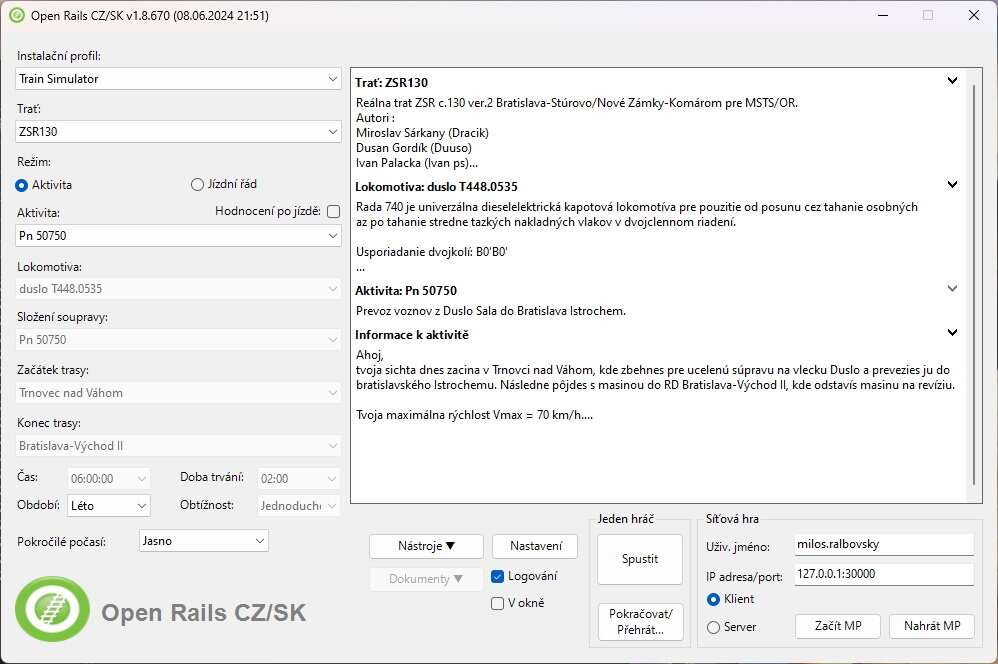Image resolution: width=998 pixels, height=664 pixels.
Task: Click the Pokračovat/Přehrát button
Action: pyautogui.click(x=641, y=621)
